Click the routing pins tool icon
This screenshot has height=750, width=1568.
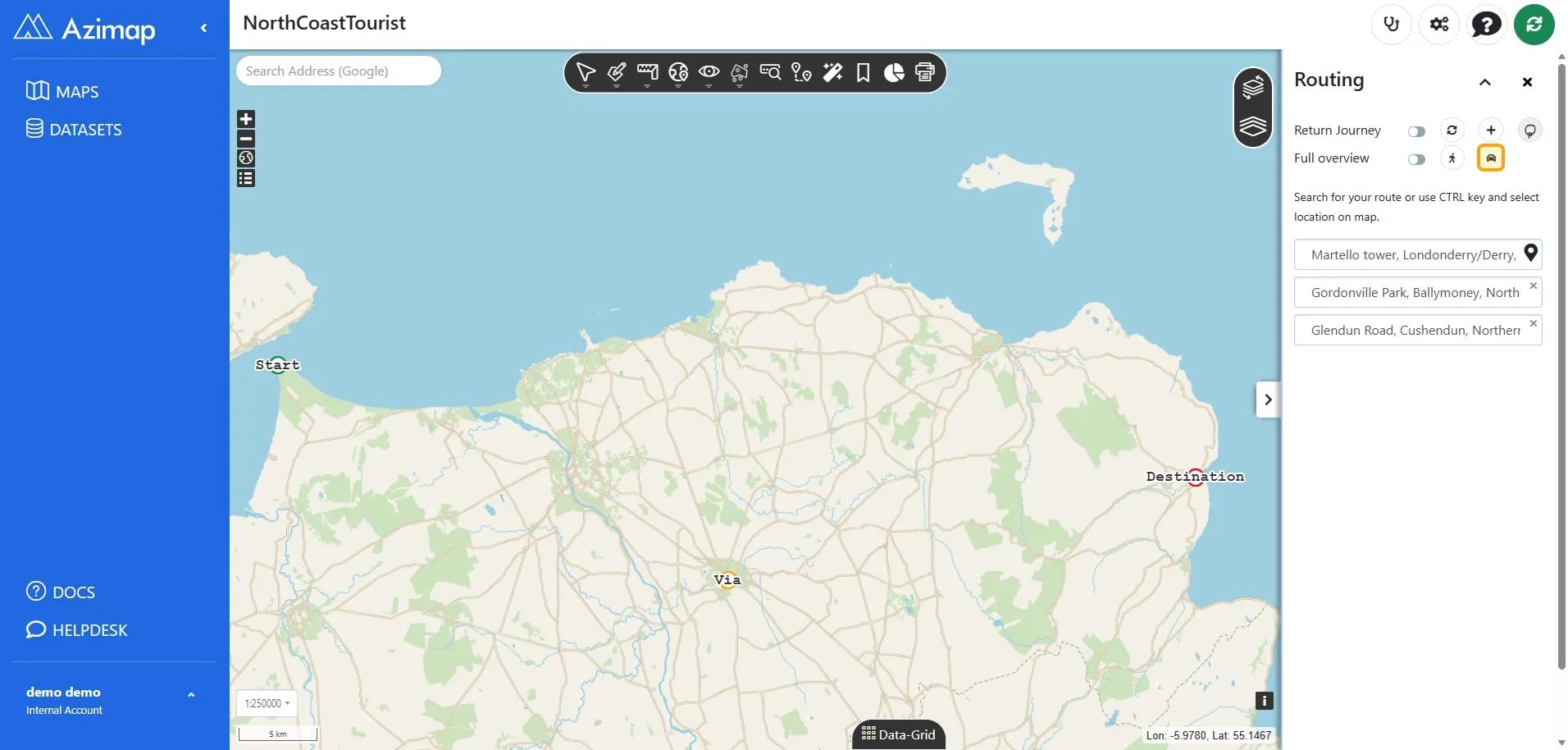(x=801, y=73)
